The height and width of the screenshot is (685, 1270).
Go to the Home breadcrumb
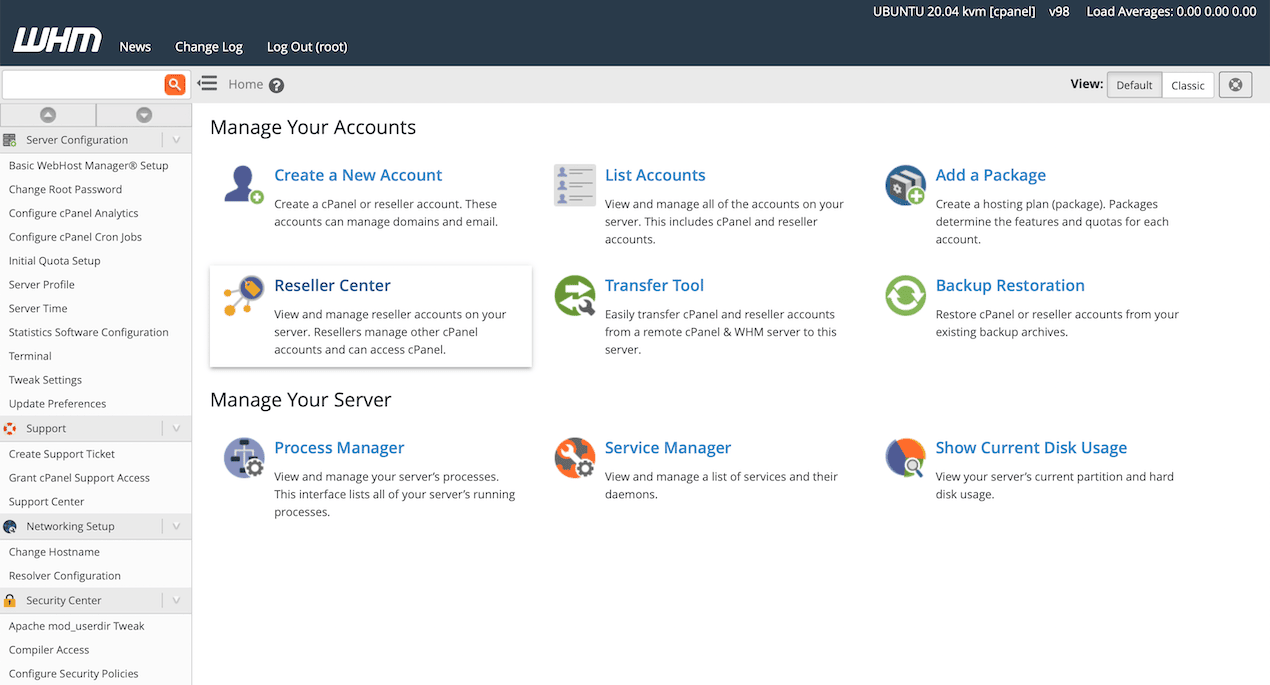pyautogui.click(x=246, y=84)
